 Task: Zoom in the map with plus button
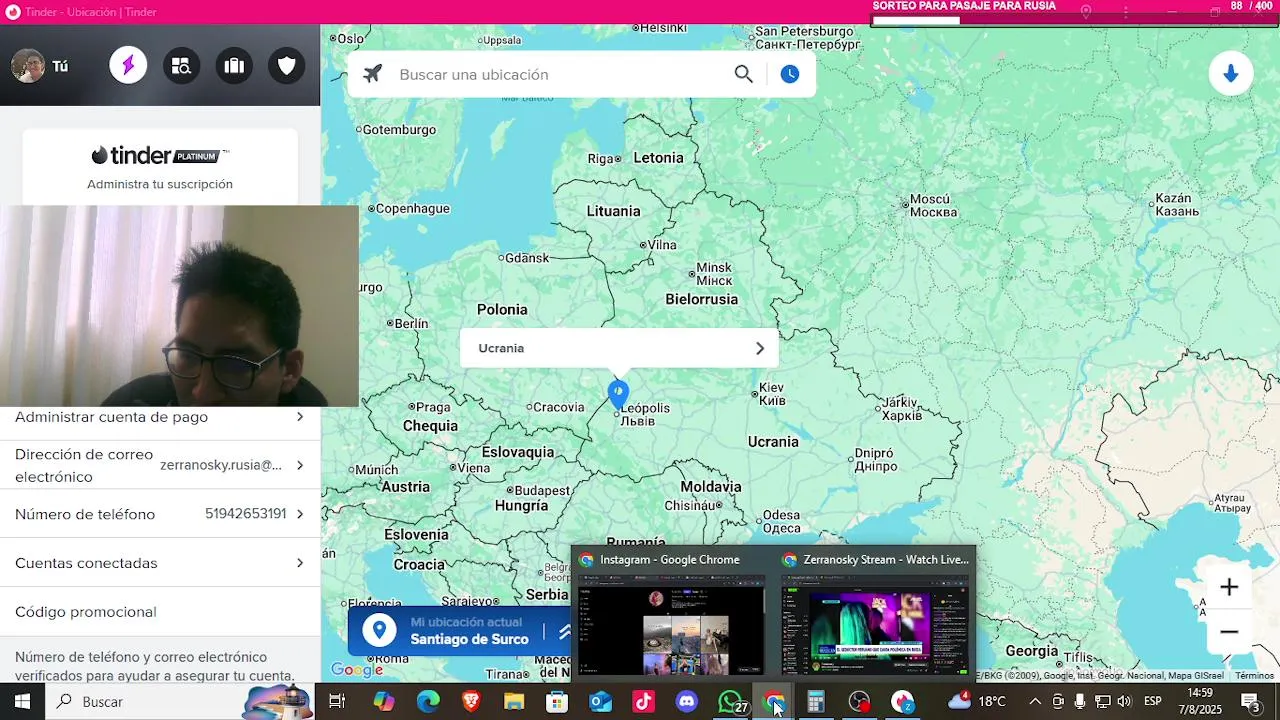(1229, 587)
